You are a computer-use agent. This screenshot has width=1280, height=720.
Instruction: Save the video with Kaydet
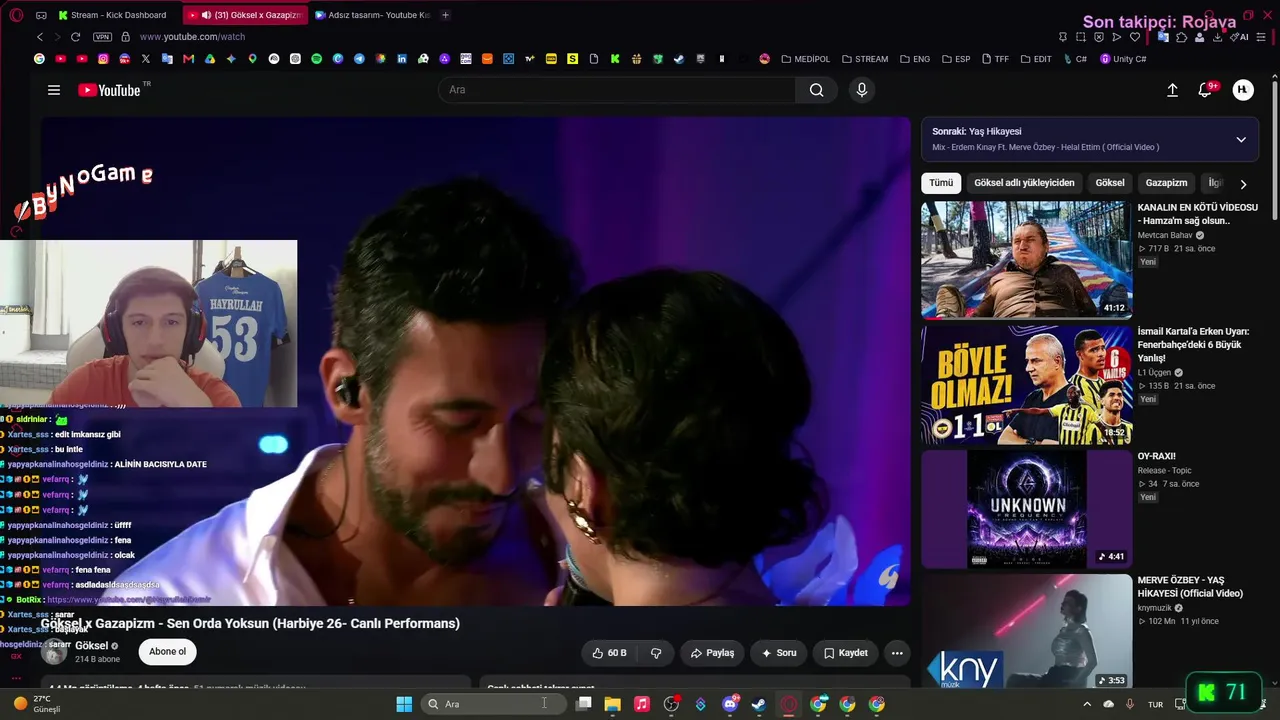pyautogui.click(x=846, y=653)
